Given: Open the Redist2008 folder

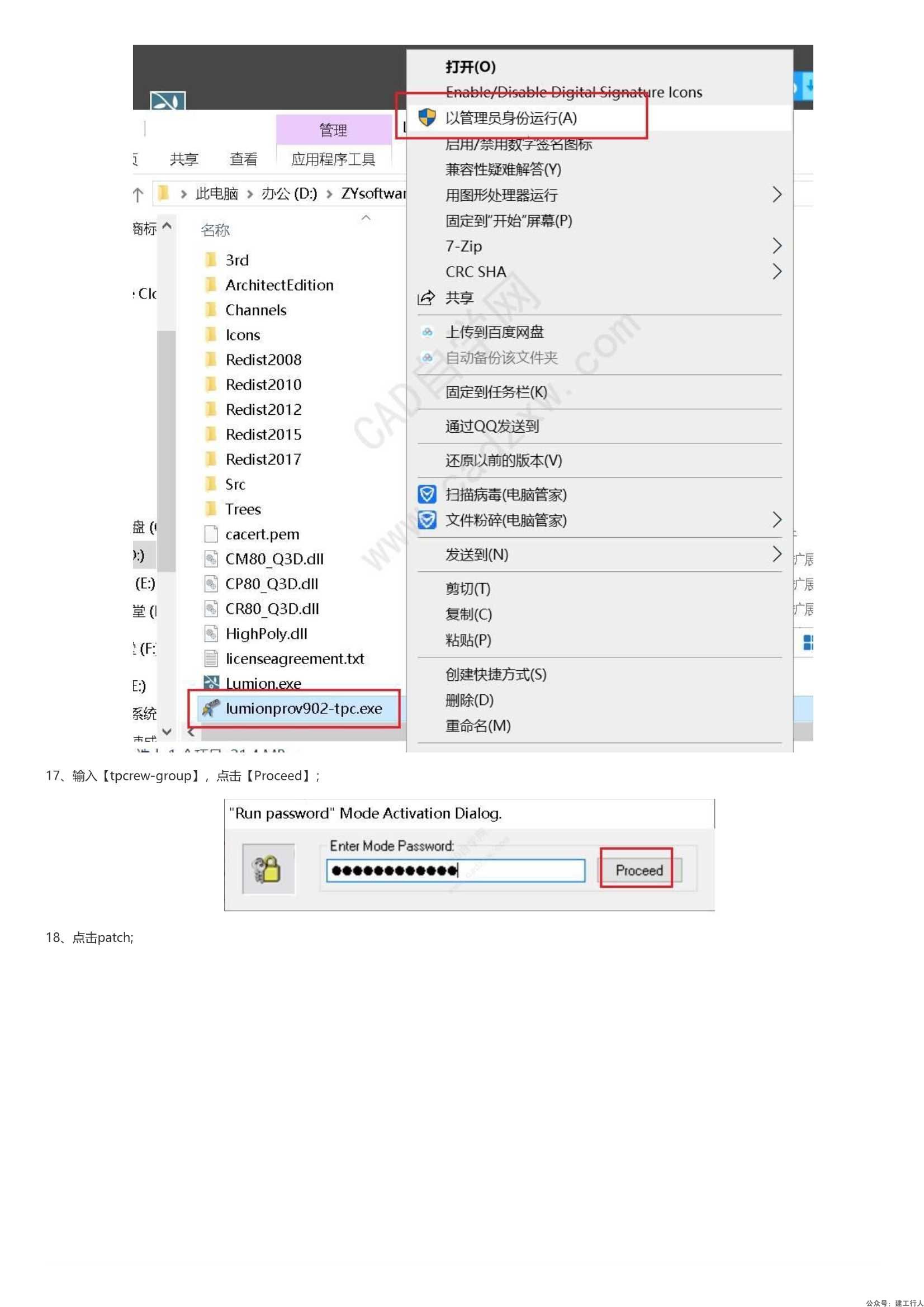Looking at the screenshot, I should tap(263, 359).
